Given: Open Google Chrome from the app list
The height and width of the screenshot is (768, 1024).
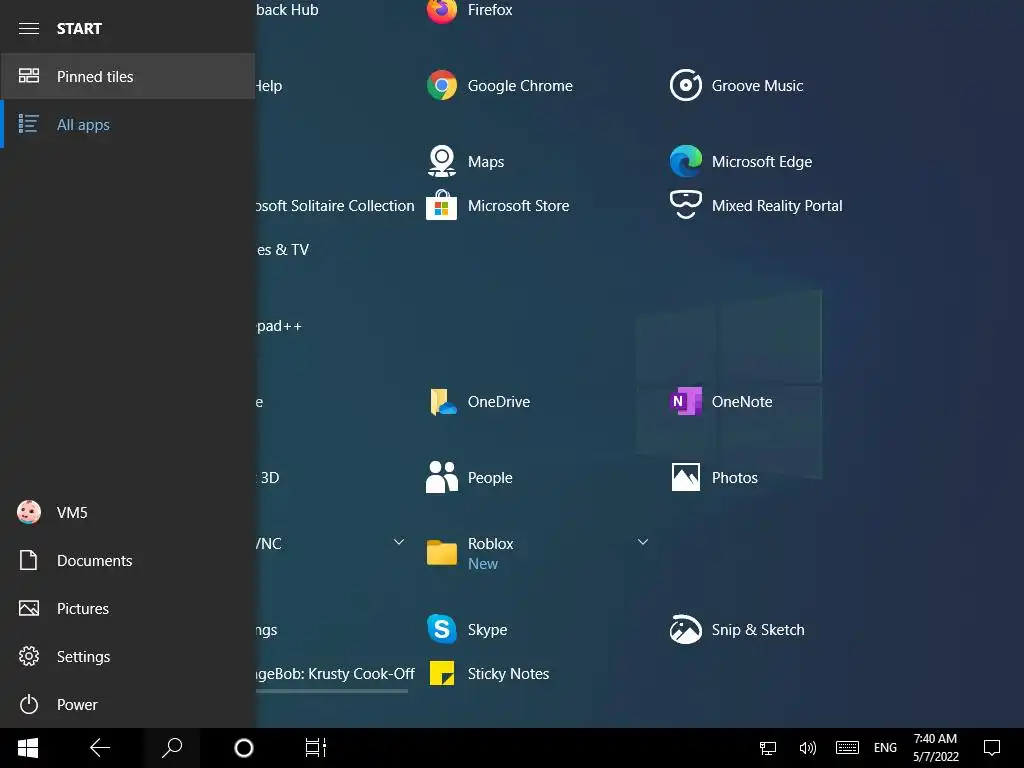Looking at the screenshot, I should (x=500, y=86).
